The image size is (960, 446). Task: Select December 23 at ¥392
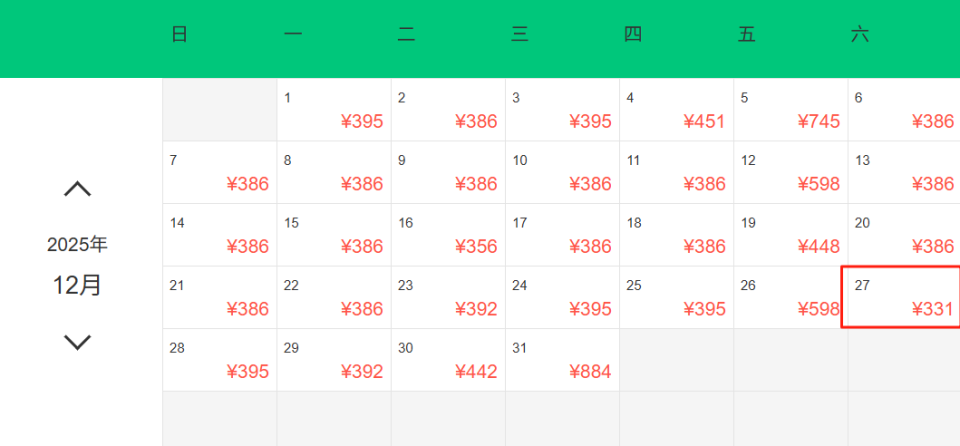448,297
